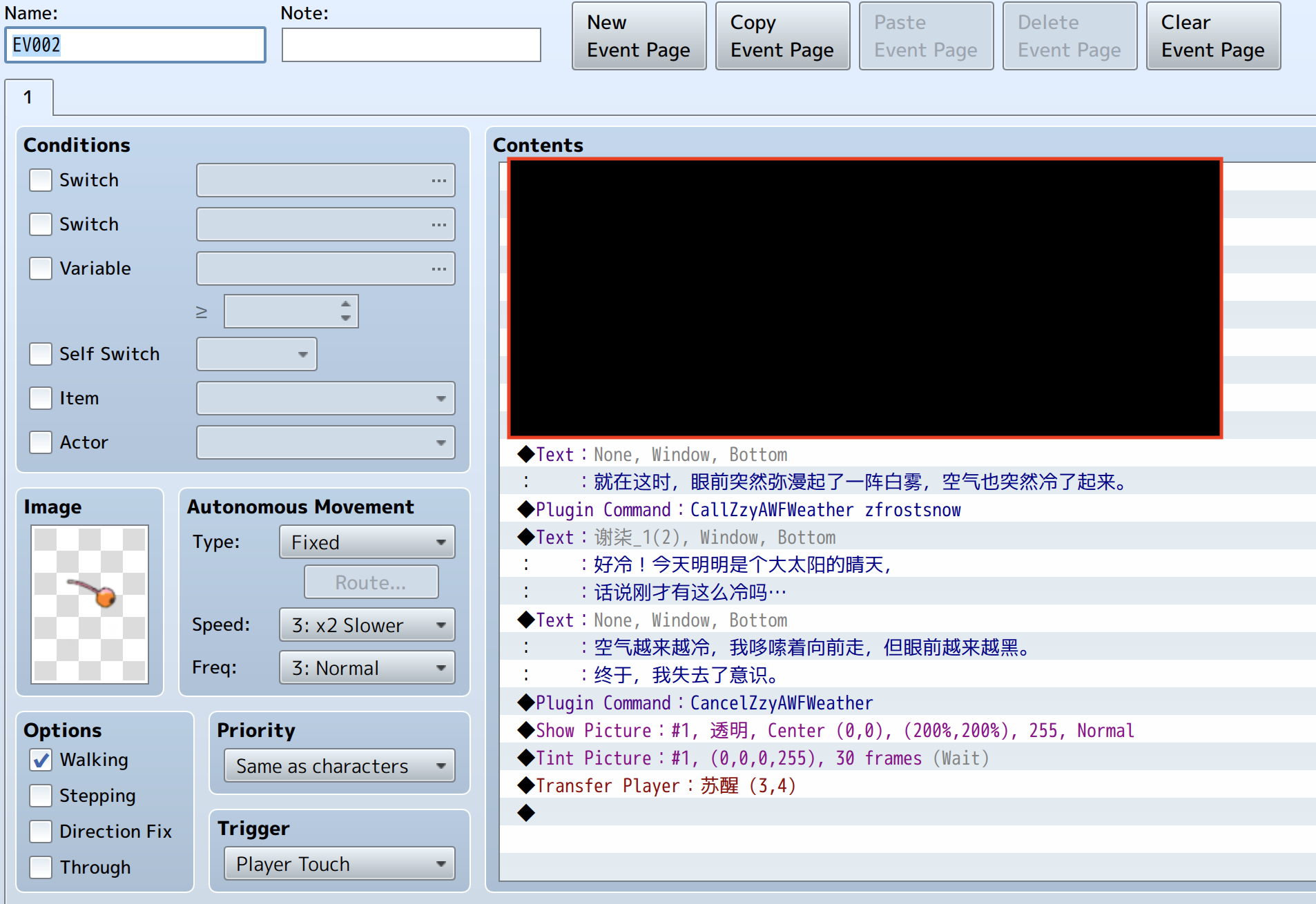Image resolution: width=1316 pixels, height=904 pixels.
Task: Click the Route... button
Action: point(371,582)
